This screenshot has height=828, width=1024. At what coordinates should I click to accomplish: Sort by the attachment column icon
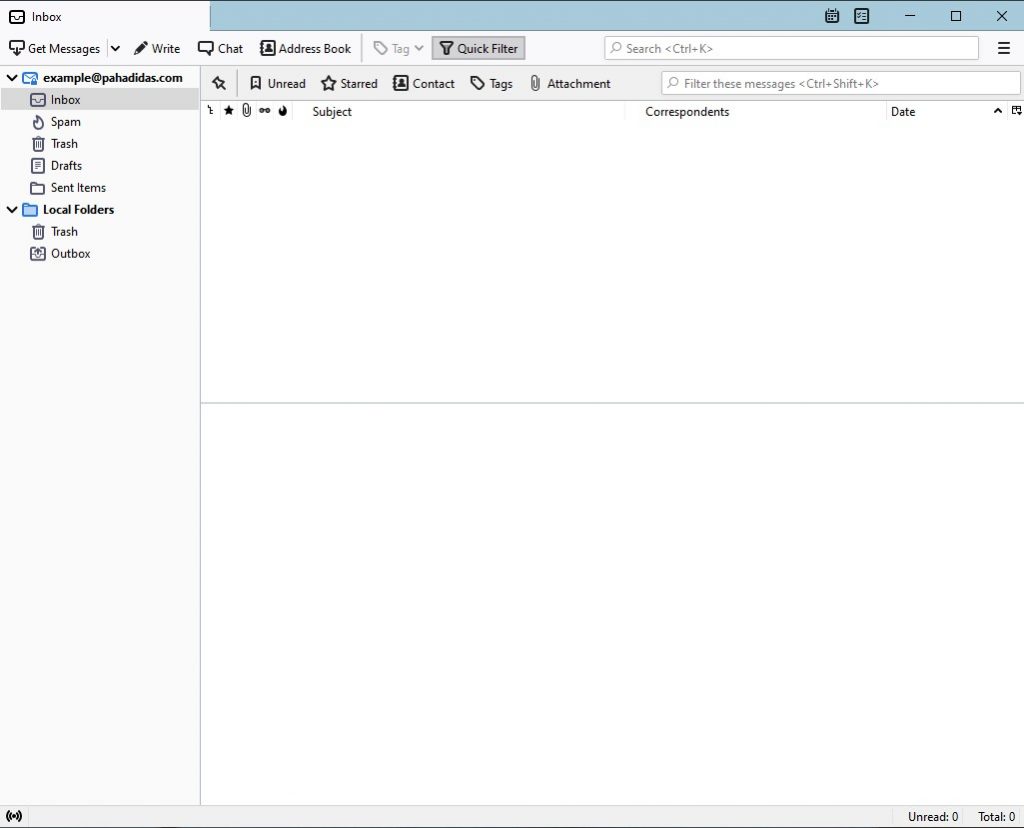[x=246, y=111]
